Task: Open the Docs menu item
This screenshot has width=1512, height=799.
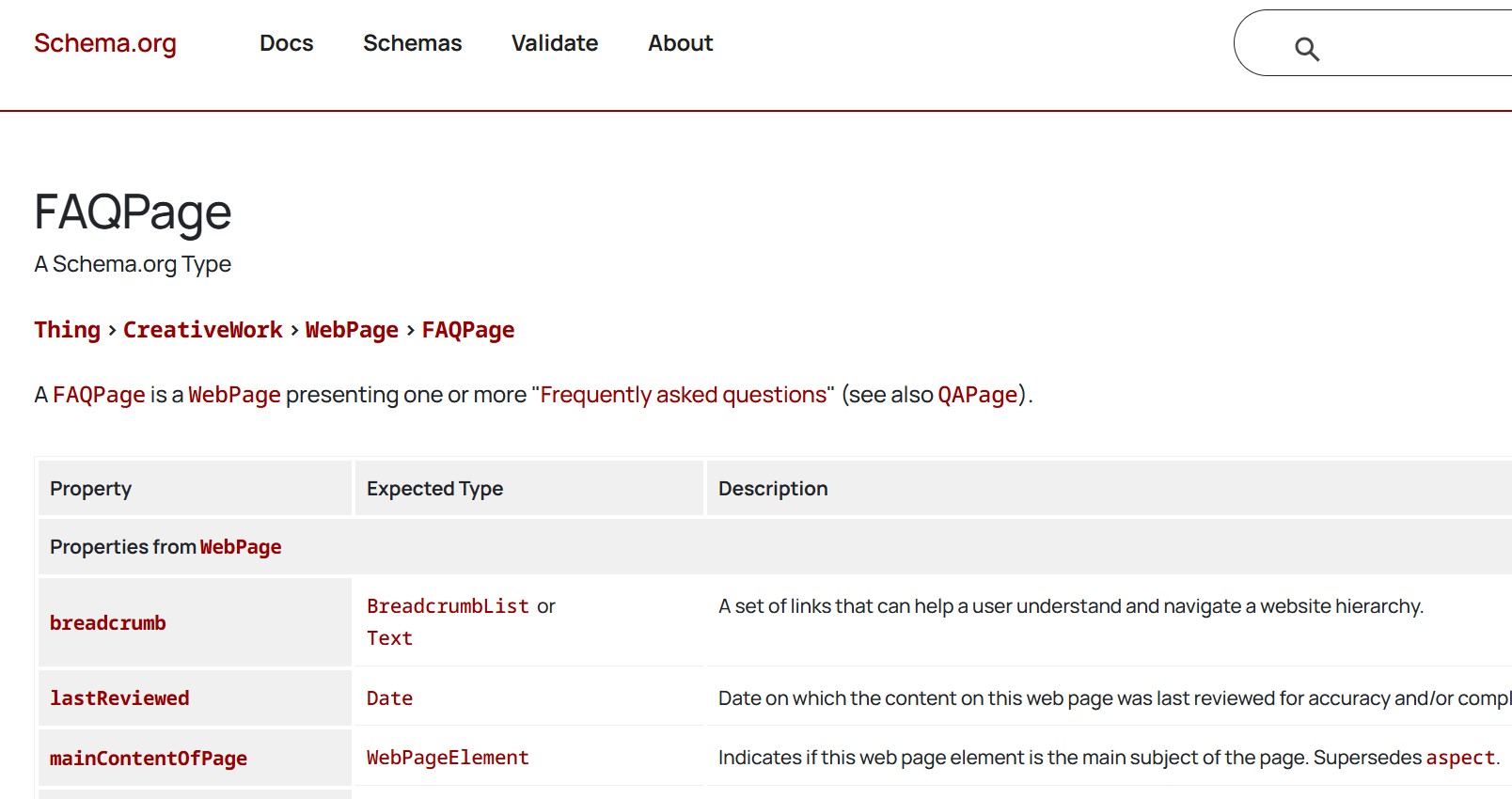Action: click(x=286, y=43)
